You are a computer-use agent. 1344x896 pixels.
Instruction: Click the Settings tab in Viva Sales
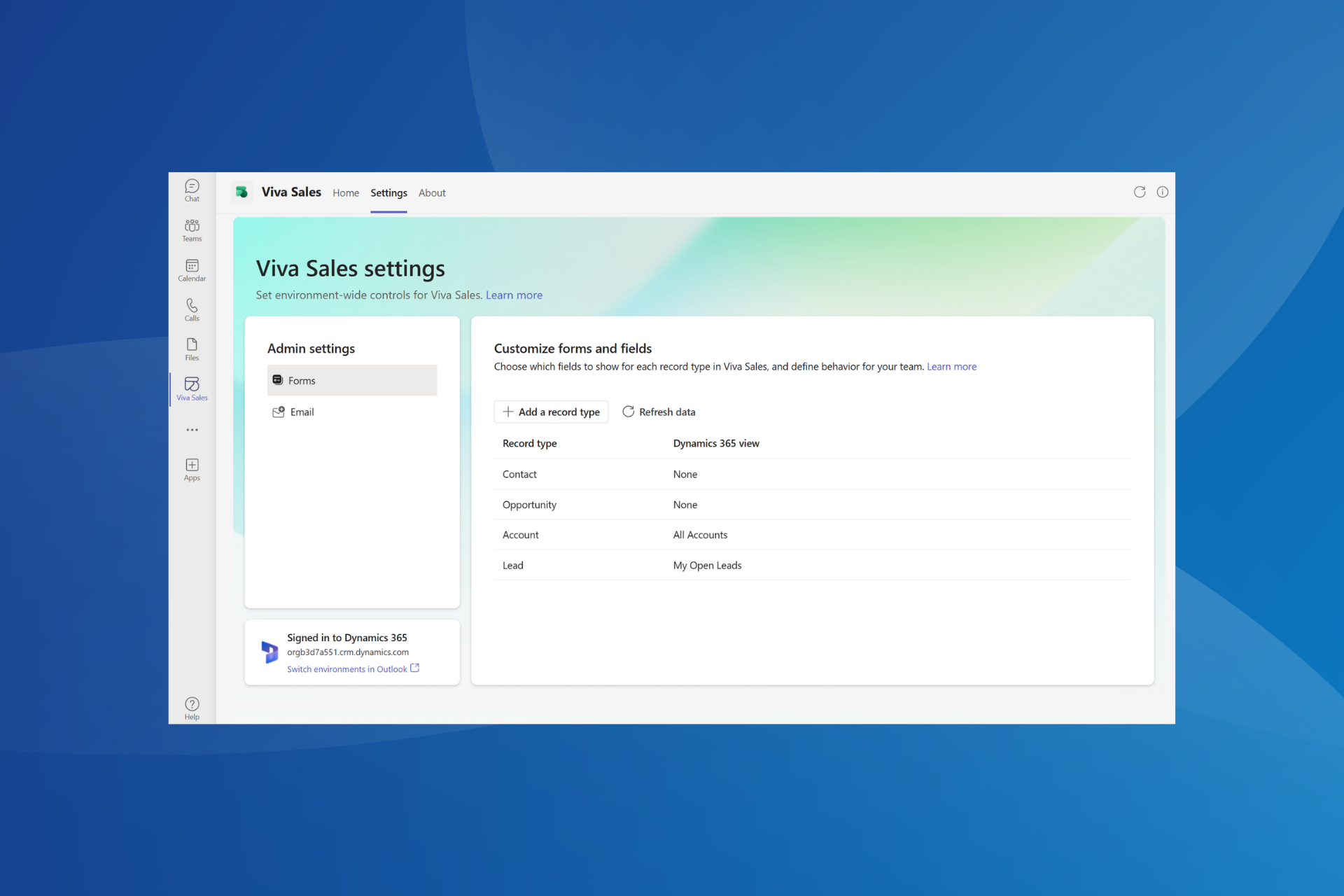tap(389, 192)
